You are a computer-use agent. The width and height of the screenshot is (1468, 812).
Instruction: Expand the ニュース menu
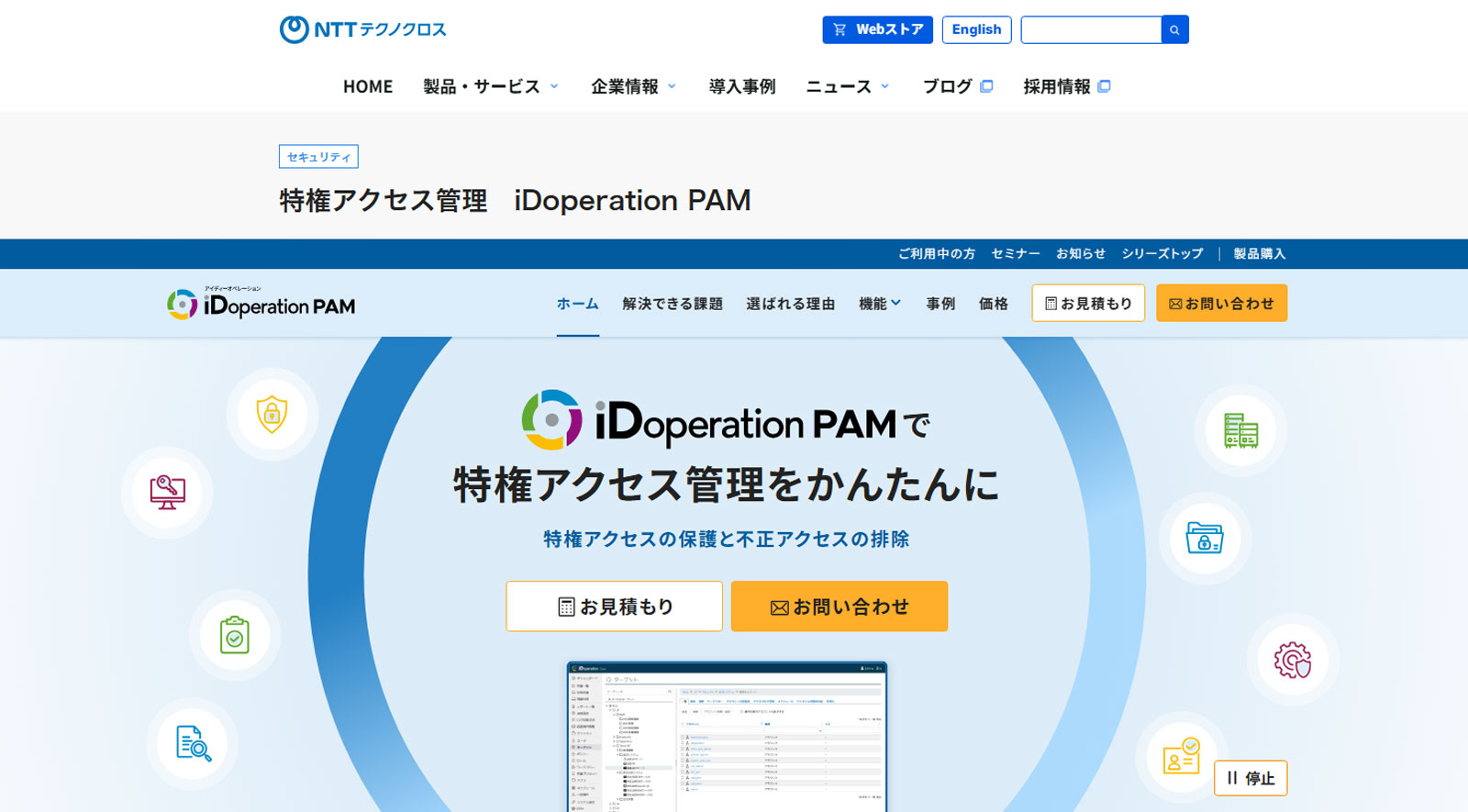(x=848, y=86)
